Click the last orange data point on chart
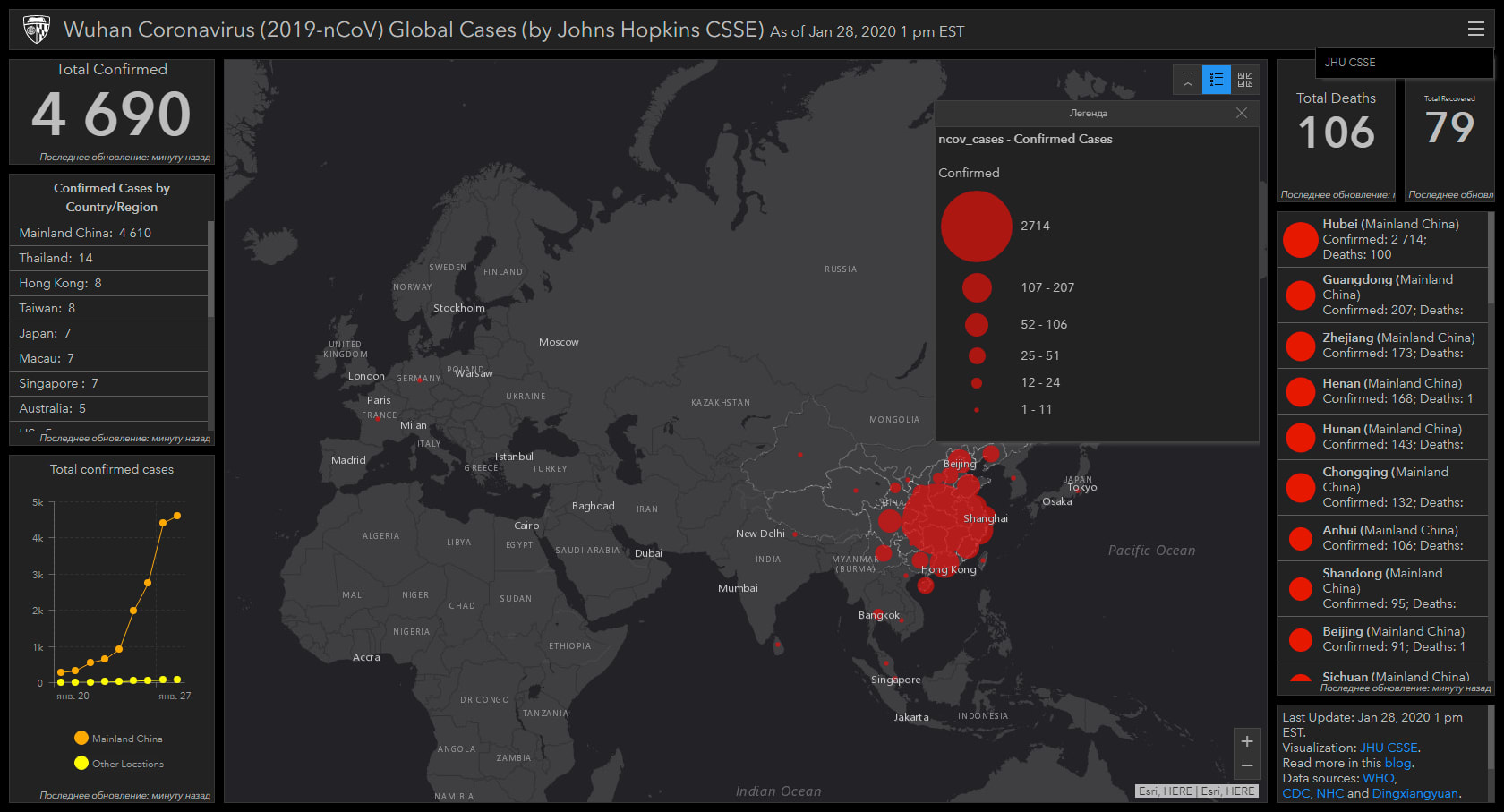Viewport: 1504px width, 812px height. pyautogui.click(x=177, y=516)
